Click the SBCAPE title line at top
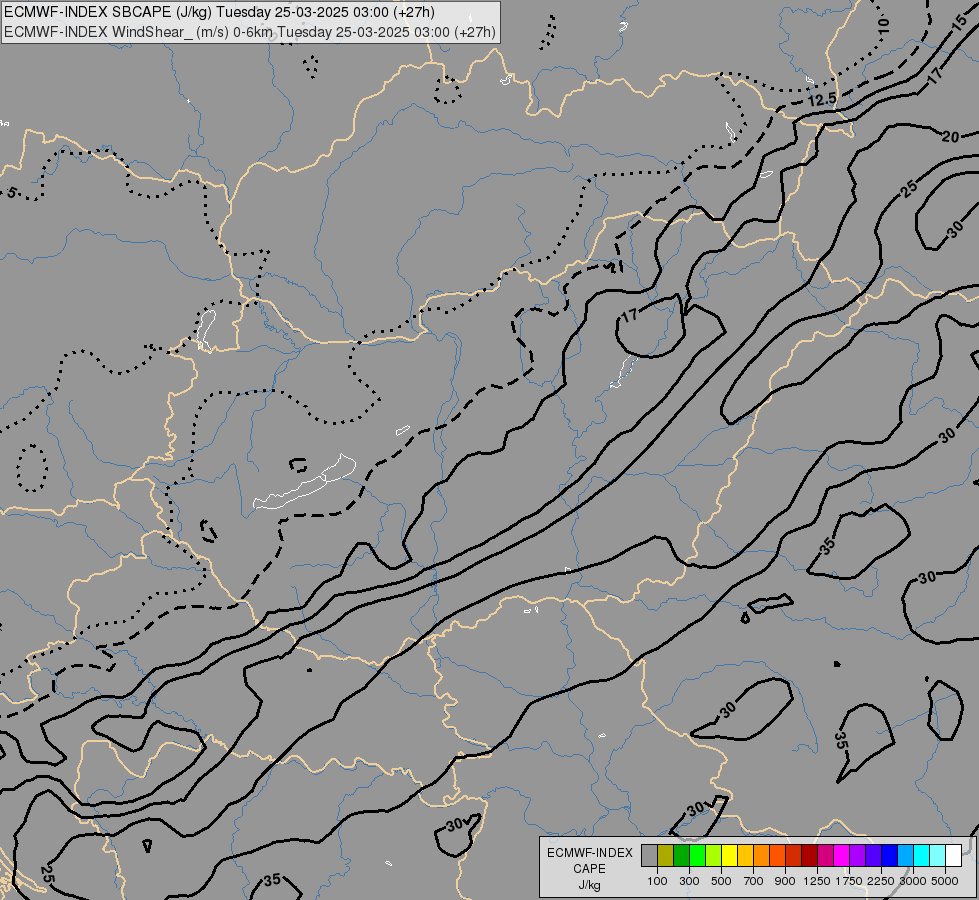 coord(219,12)
